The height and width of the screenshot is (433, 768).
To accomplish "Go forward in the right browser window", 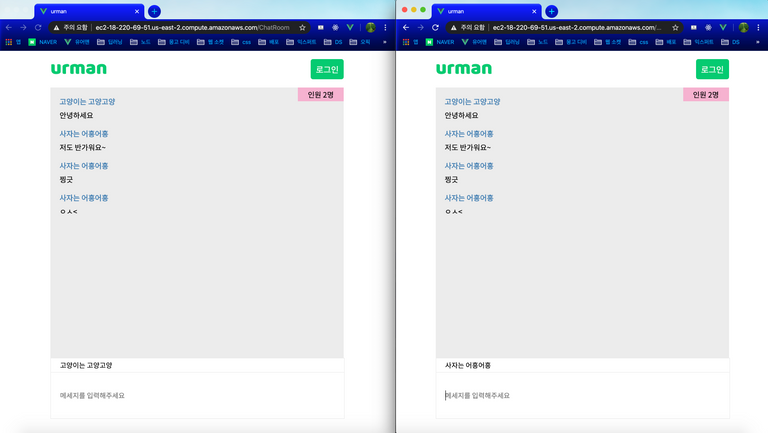I will (421, 27).
